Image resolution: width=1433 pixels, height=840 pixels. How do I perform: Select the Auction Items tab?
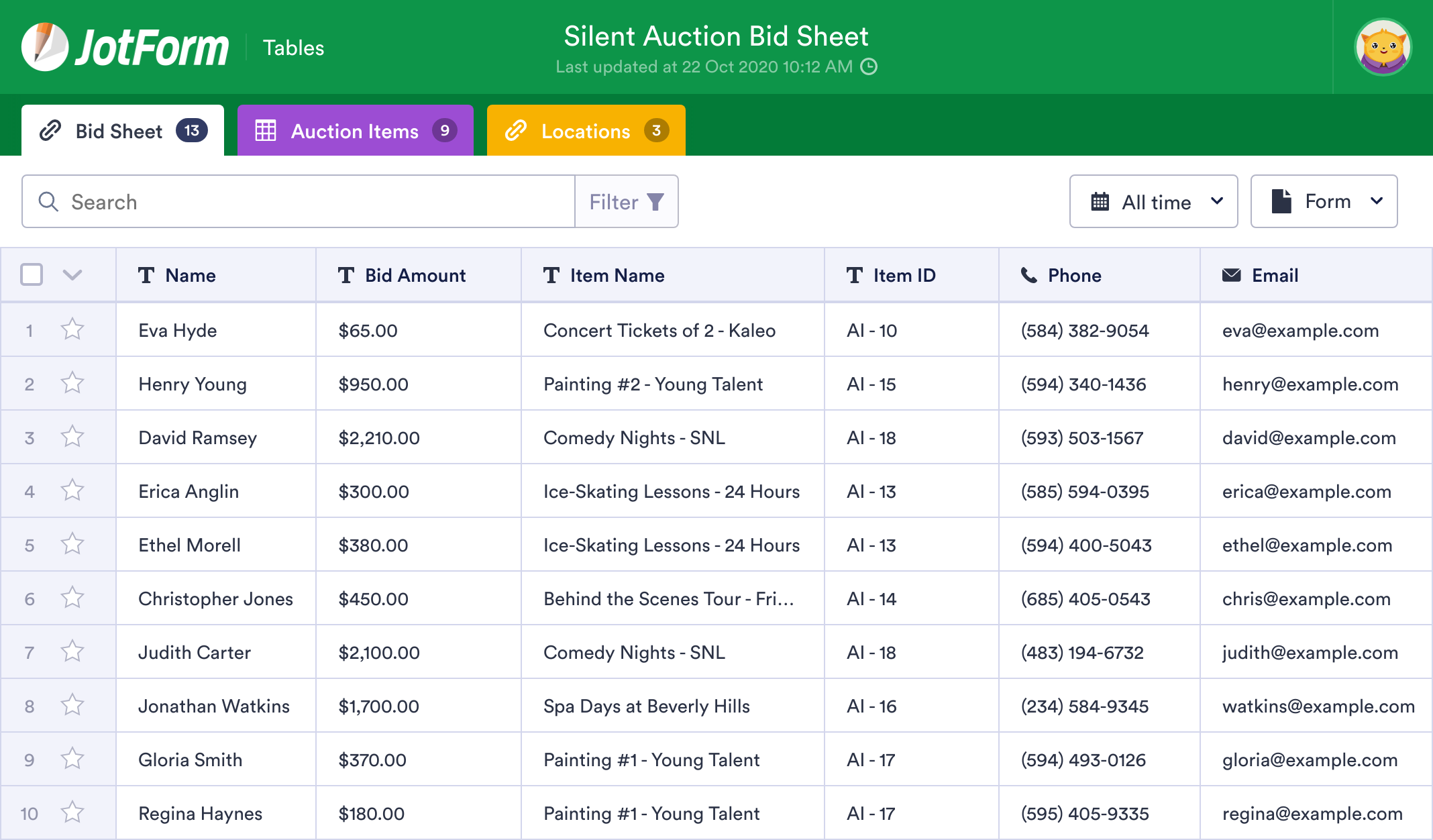pyautogui.click(x=355, y=131)
